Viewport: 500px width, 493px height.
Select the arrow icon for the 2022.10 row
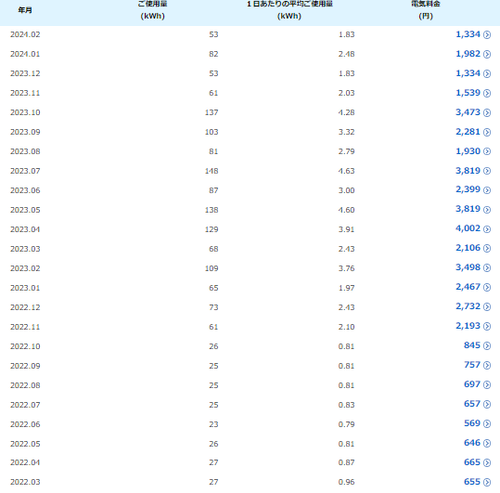[x=487, y=346]
